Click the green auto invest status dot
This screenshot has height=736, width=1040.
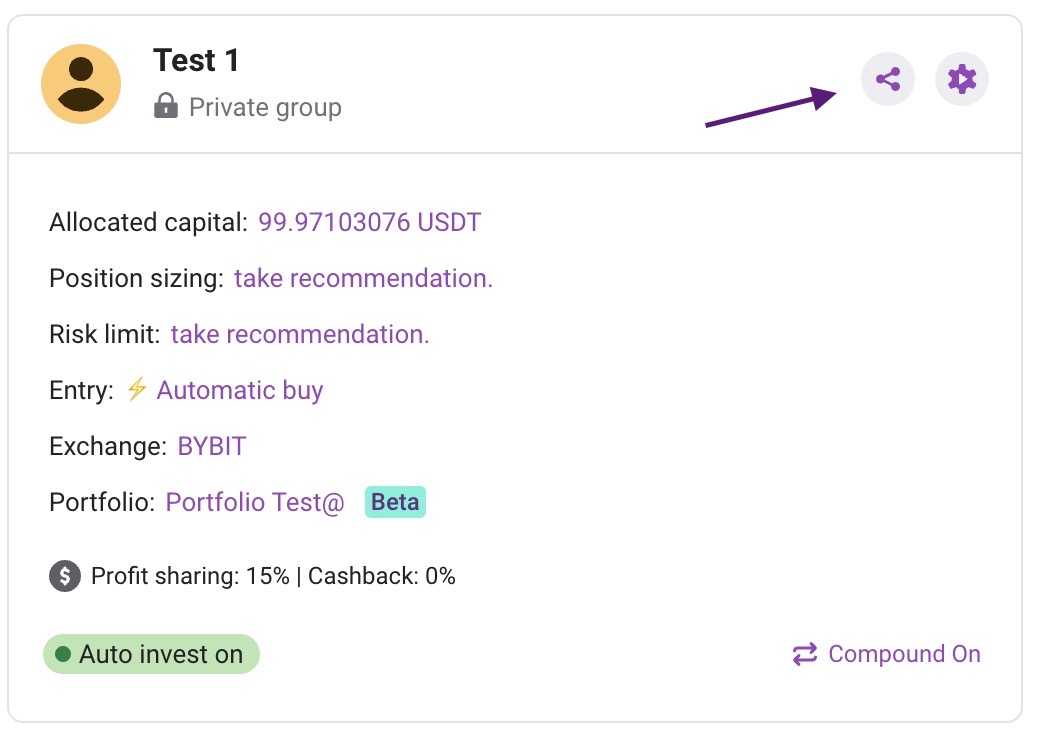pyautogui.click(x=63, y=655)
